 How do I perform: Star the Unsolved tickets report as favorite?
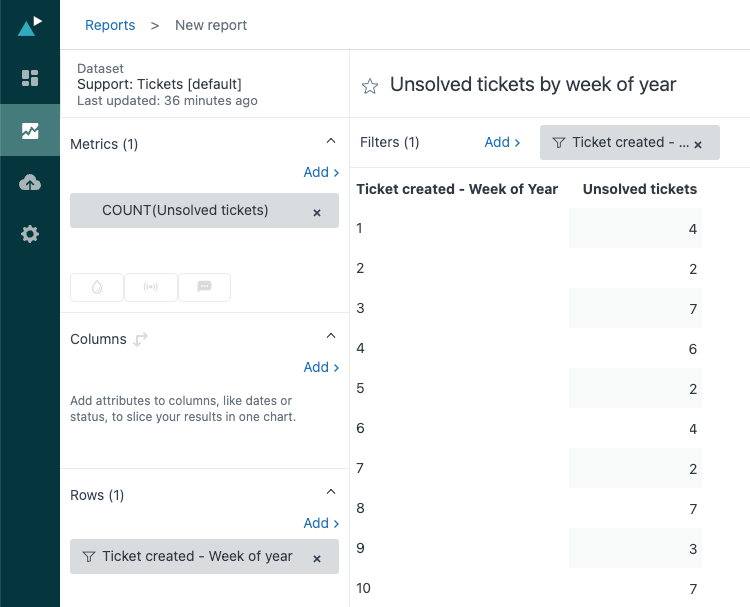click(x=370, y=86)
